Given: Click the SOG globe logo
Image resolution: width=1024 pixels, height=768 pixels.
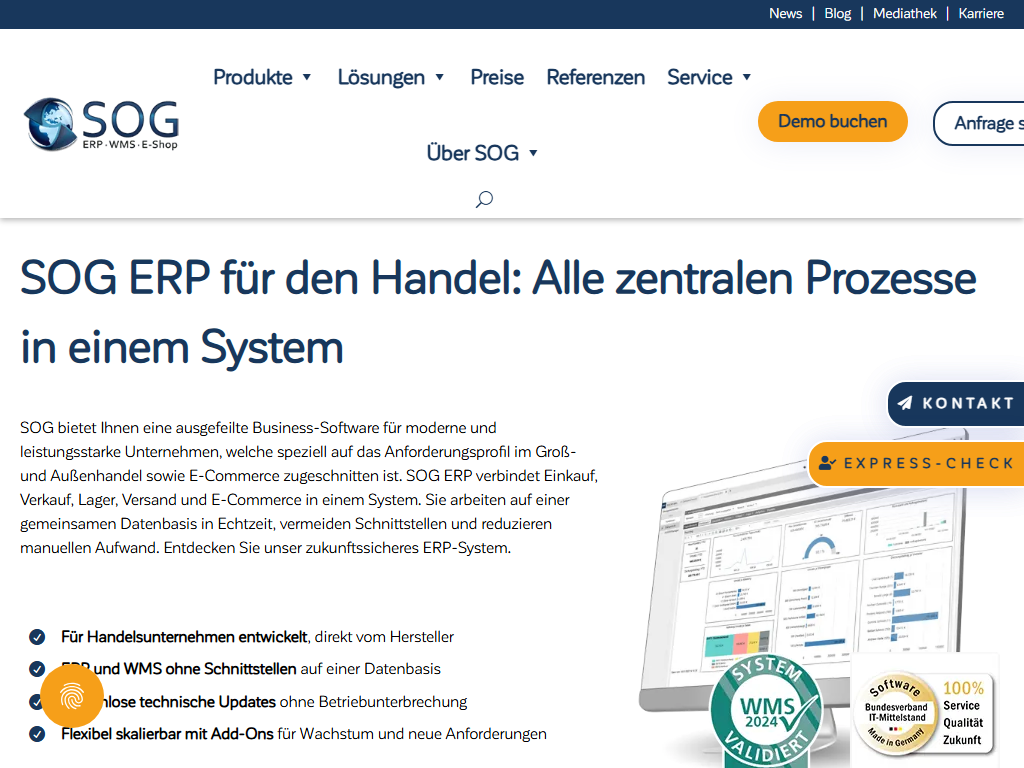Looking at the screenshot, I should pyautogui.click(x=101, y=124).
